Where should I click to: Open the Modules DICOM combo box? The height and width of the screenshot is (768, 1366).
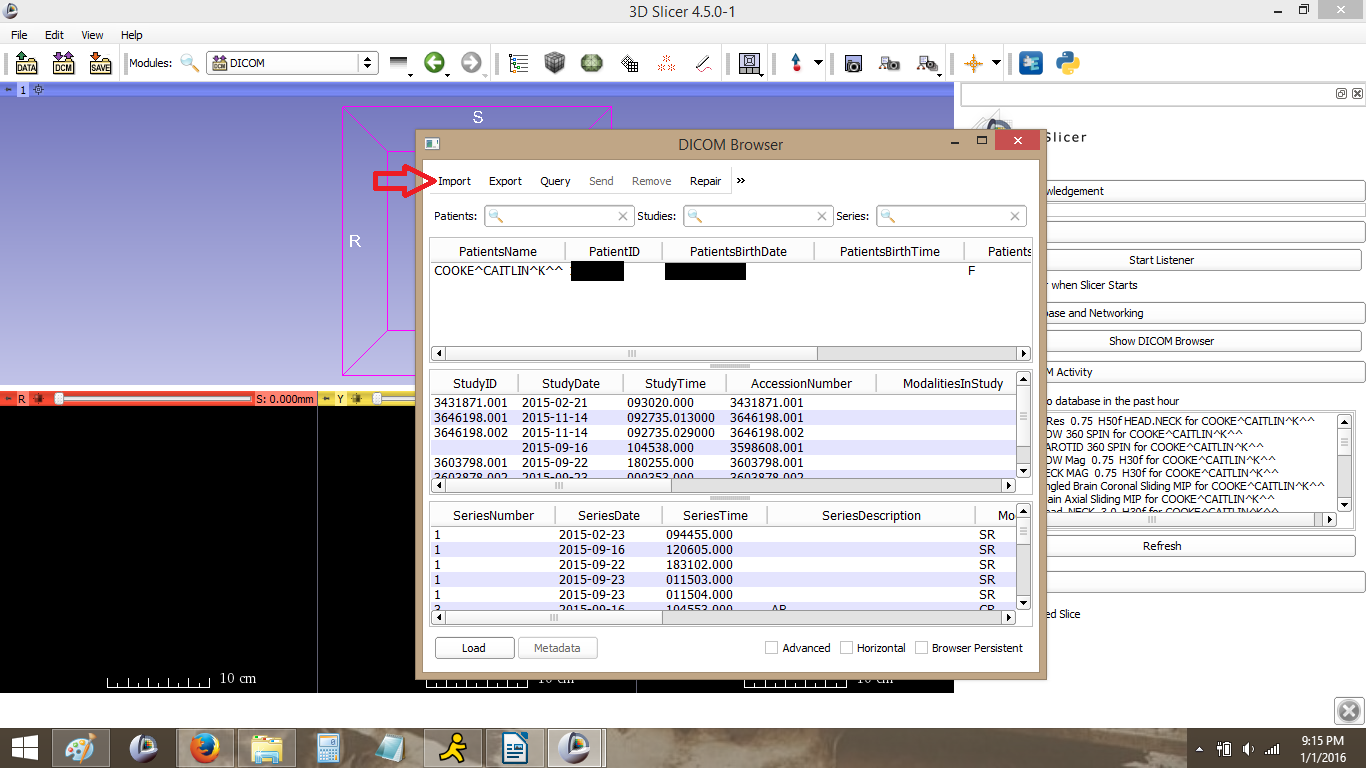[x=292, y=63]
